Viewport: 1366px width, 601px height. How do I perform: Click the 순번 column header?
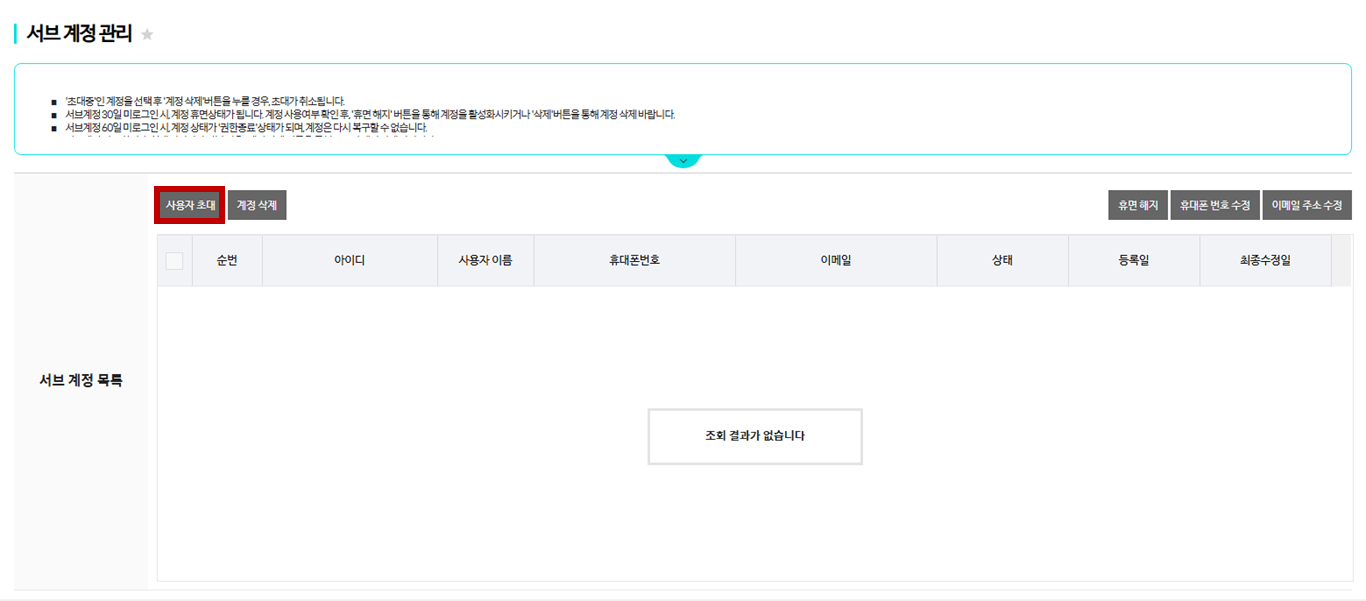227,261
